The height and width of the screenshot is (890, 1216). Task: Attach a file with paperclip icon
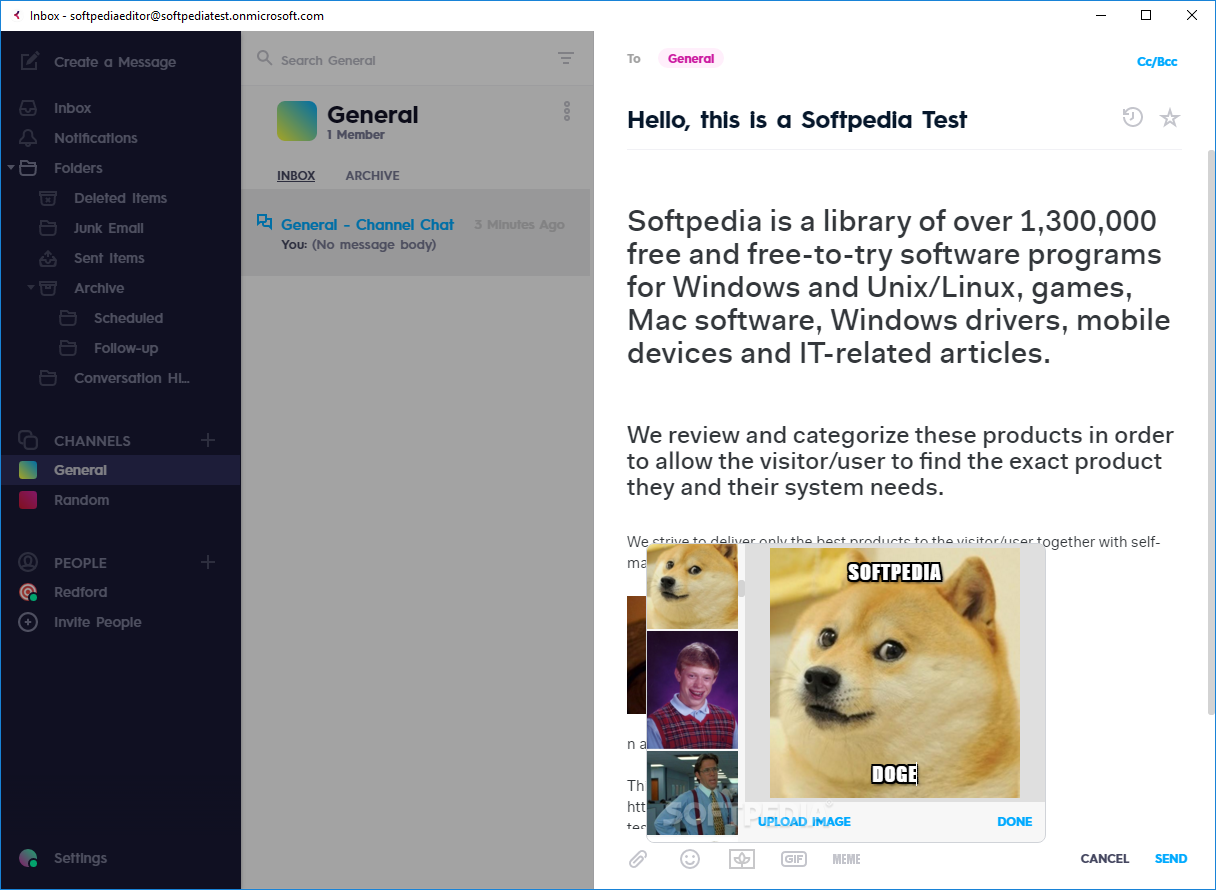(x=637, y=859)
